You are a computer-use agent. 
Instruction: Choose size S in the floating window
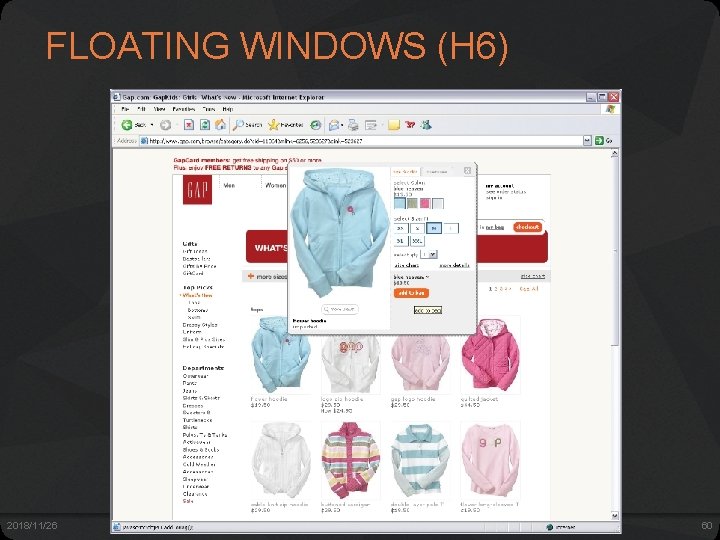(x=417, y=228)
